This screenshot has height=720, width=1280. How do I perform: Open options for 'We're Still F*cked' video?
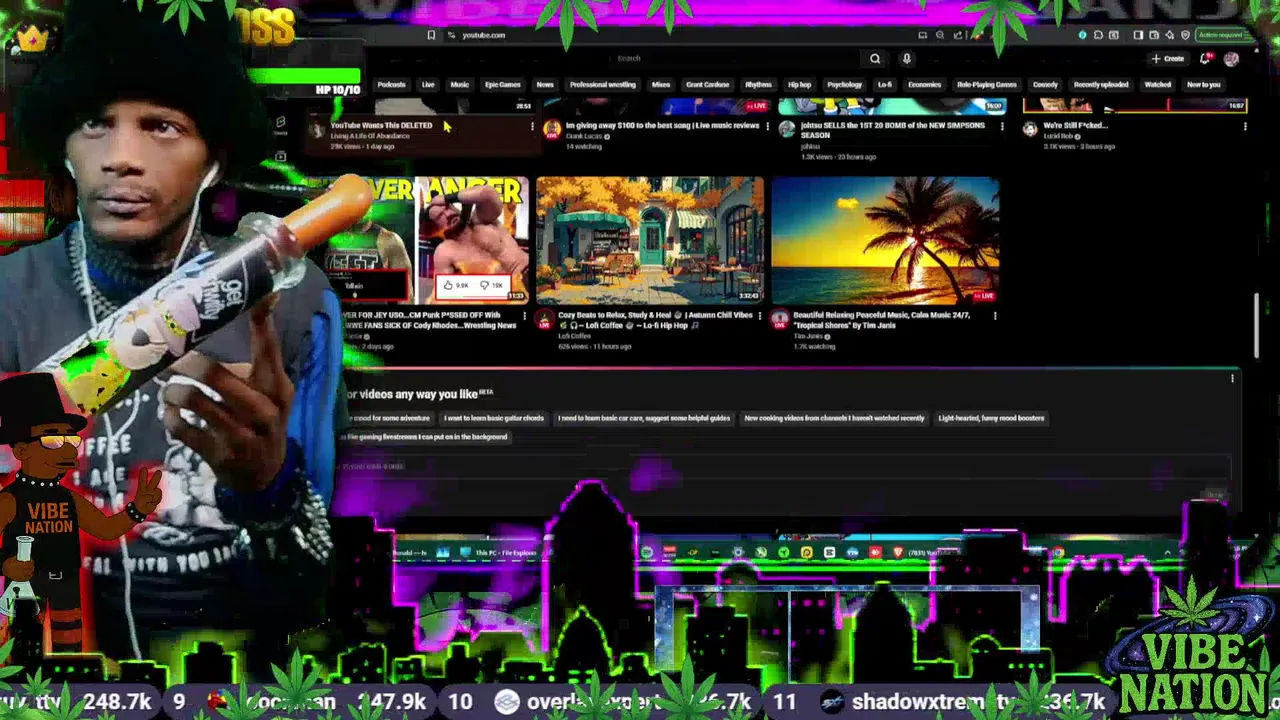click(1245, 127)
